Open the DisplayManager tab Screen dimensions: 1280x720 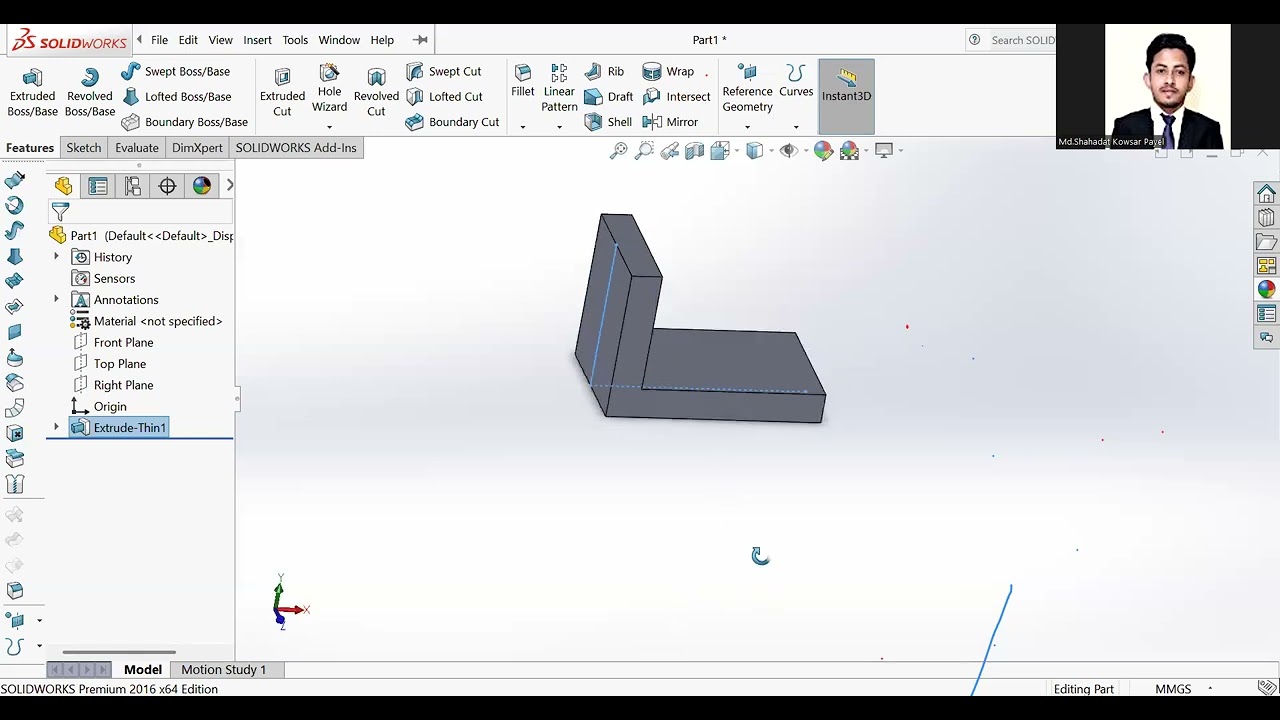point(202,186)
